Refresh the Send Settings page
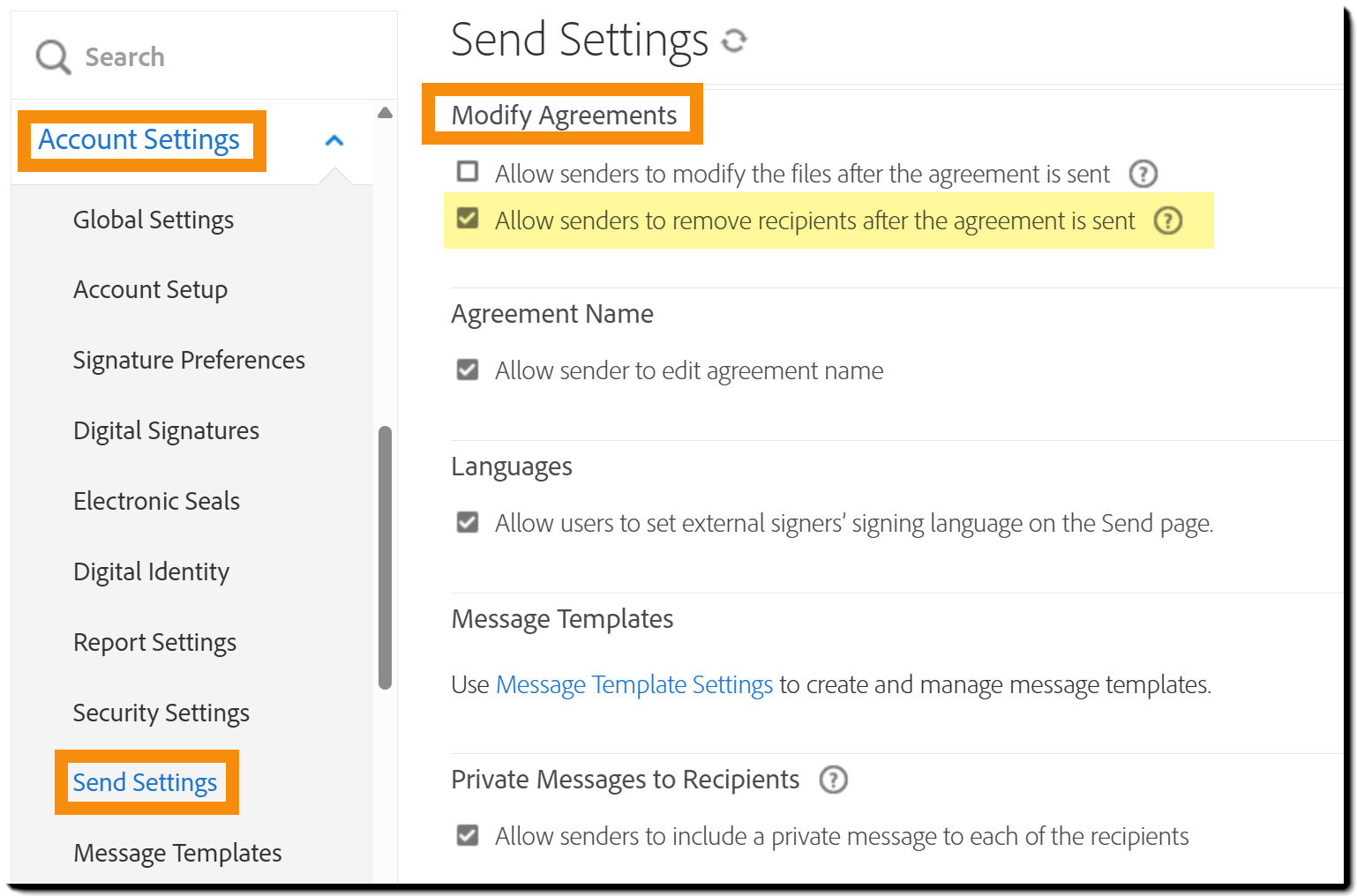This screenshot has height=896, width=1357. (734, 41)
